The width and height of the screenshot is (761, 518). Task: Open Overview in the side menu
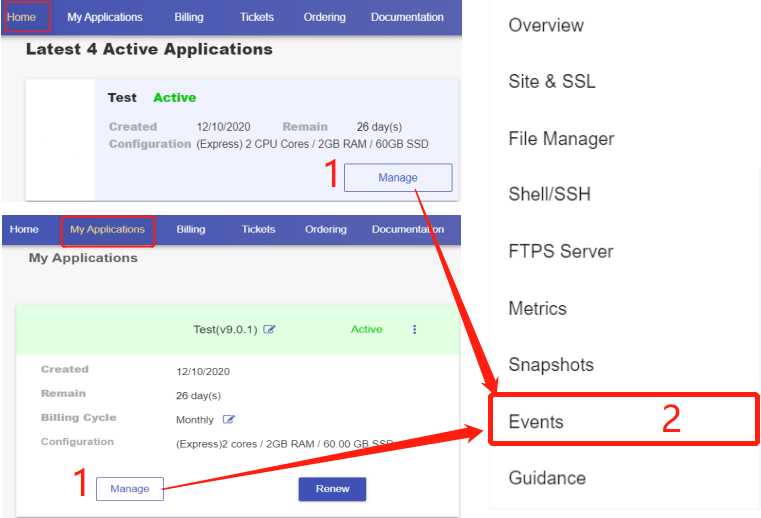(x=546, y=26)
